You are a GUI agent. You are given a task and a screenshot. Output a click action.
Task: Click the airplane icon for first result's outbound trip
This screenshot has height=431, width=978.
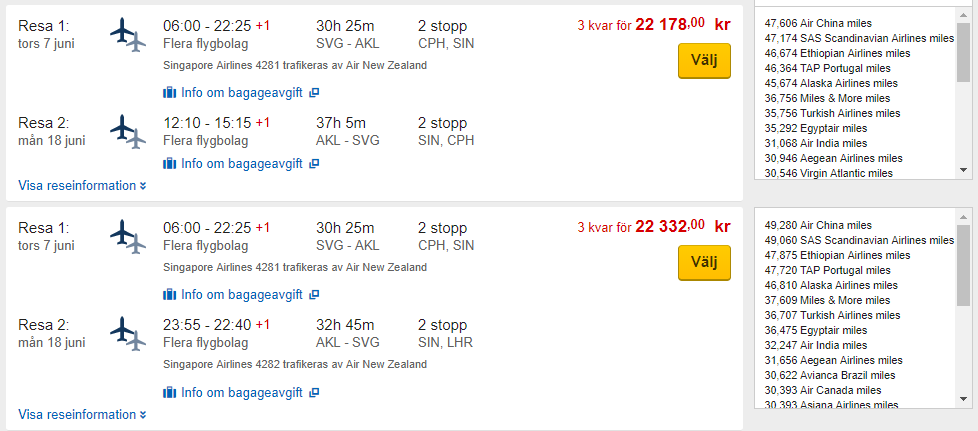click(127, 34)
